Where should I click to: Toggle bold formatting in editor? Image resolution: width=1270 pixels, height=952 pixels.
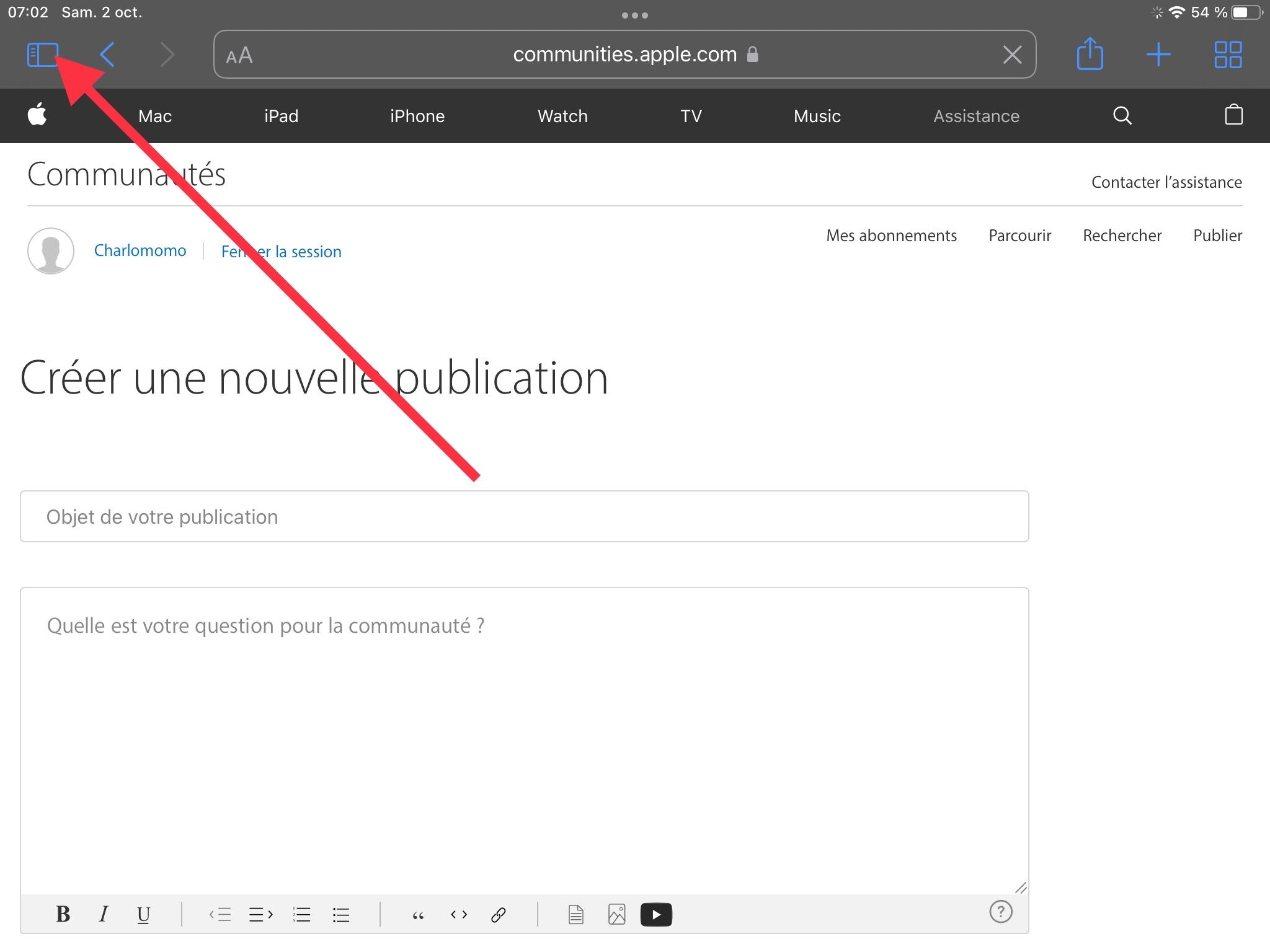[63, 914]
